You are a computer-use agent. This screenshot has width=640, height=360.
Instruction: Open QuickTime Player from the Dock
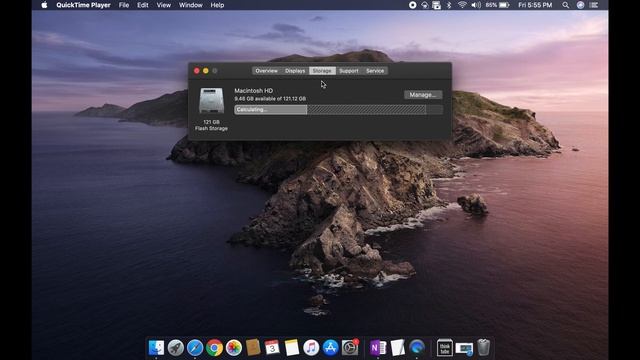[417, 348]
